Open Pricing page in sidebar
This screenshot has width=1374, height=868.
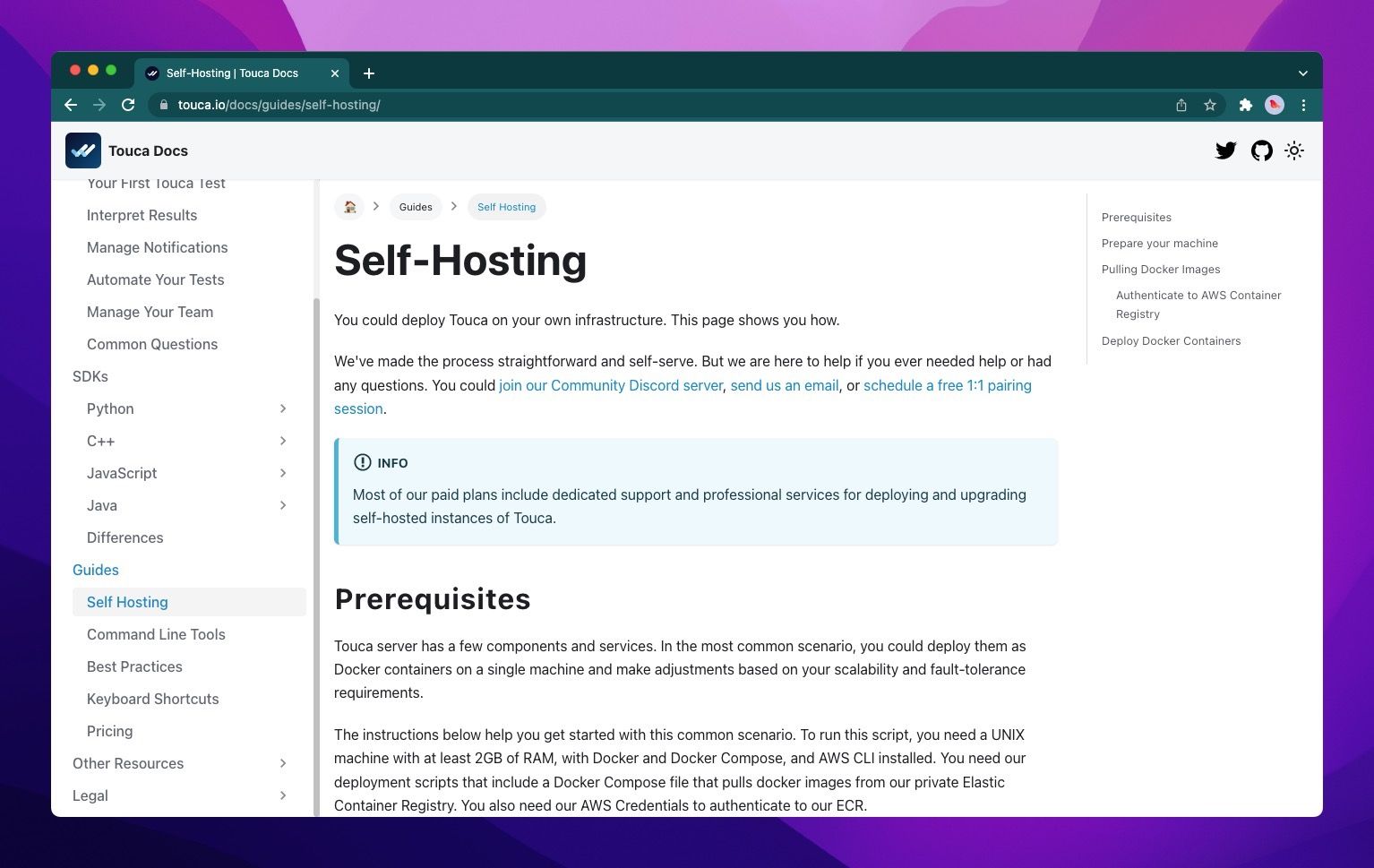pyautogui.click(x=109, y=731)
